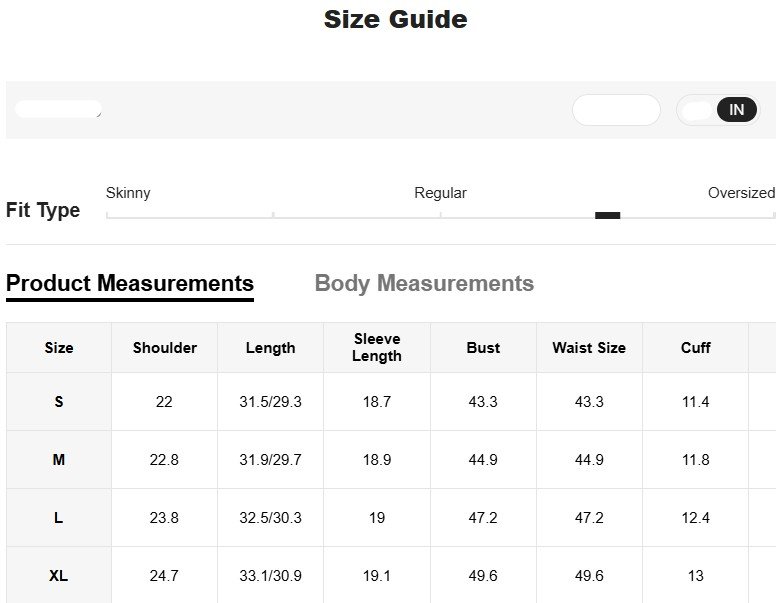778x603 pixels.
Task: Open the Body Measurements tab
Action: click(424, 284)
